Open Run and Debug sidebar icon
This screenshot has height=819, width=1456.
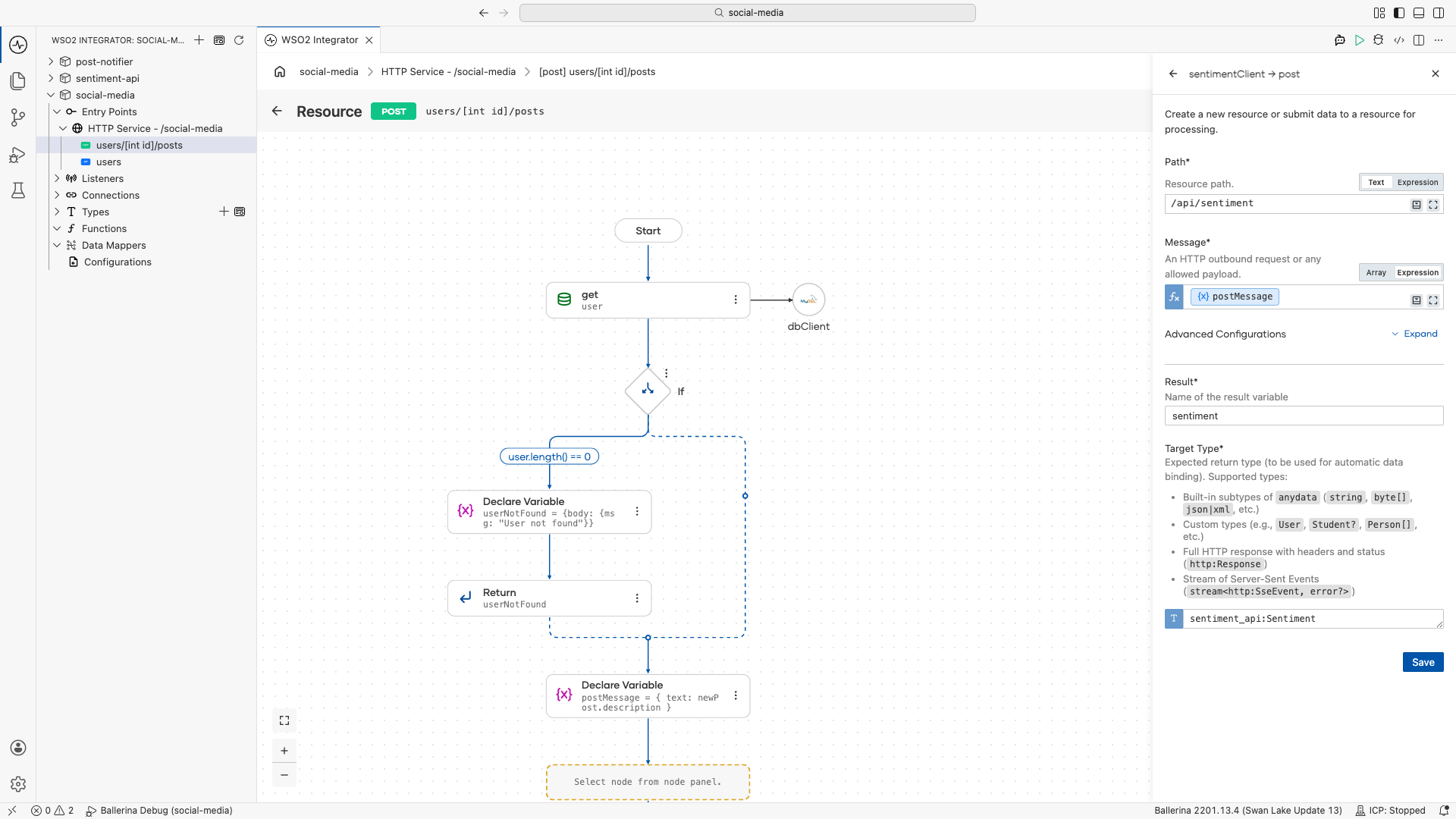tap(18, 155)
